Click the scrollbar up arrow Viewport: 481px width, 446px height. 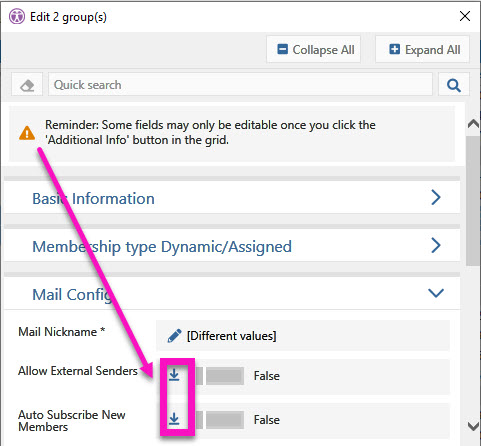point(473,124)
